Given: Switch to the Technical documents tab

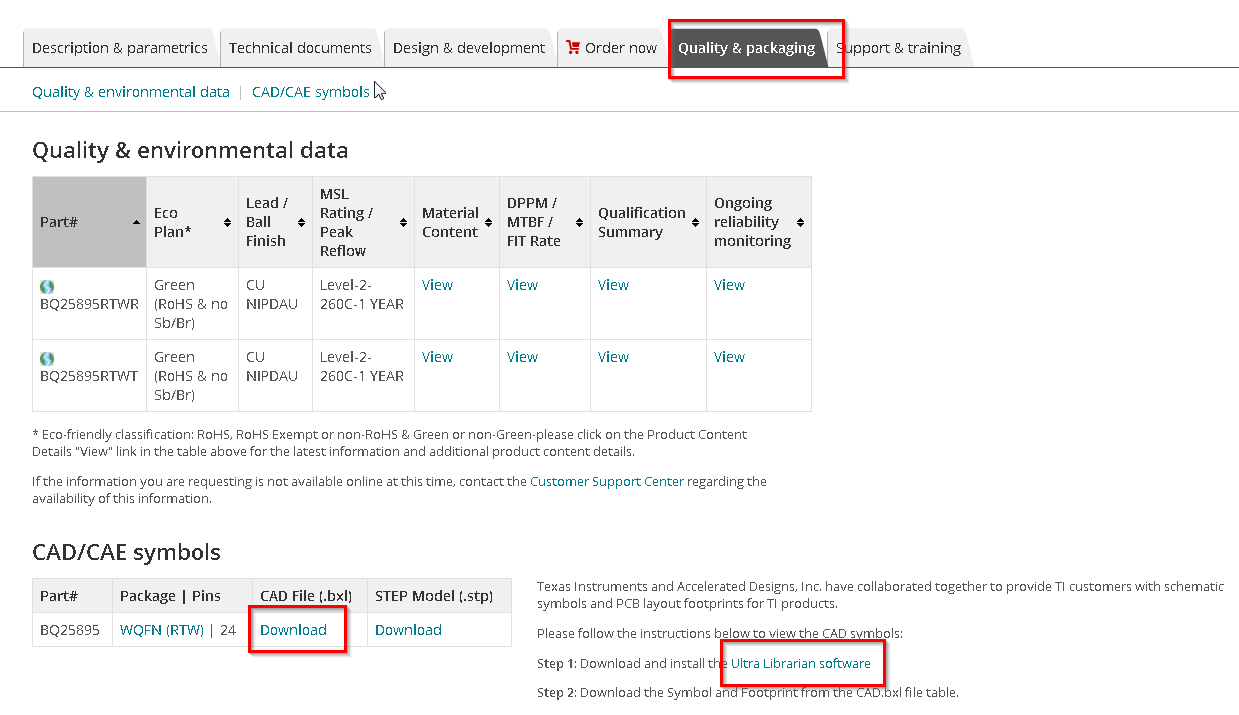Looking at the screenshot, I should click(x=300, y=48).
